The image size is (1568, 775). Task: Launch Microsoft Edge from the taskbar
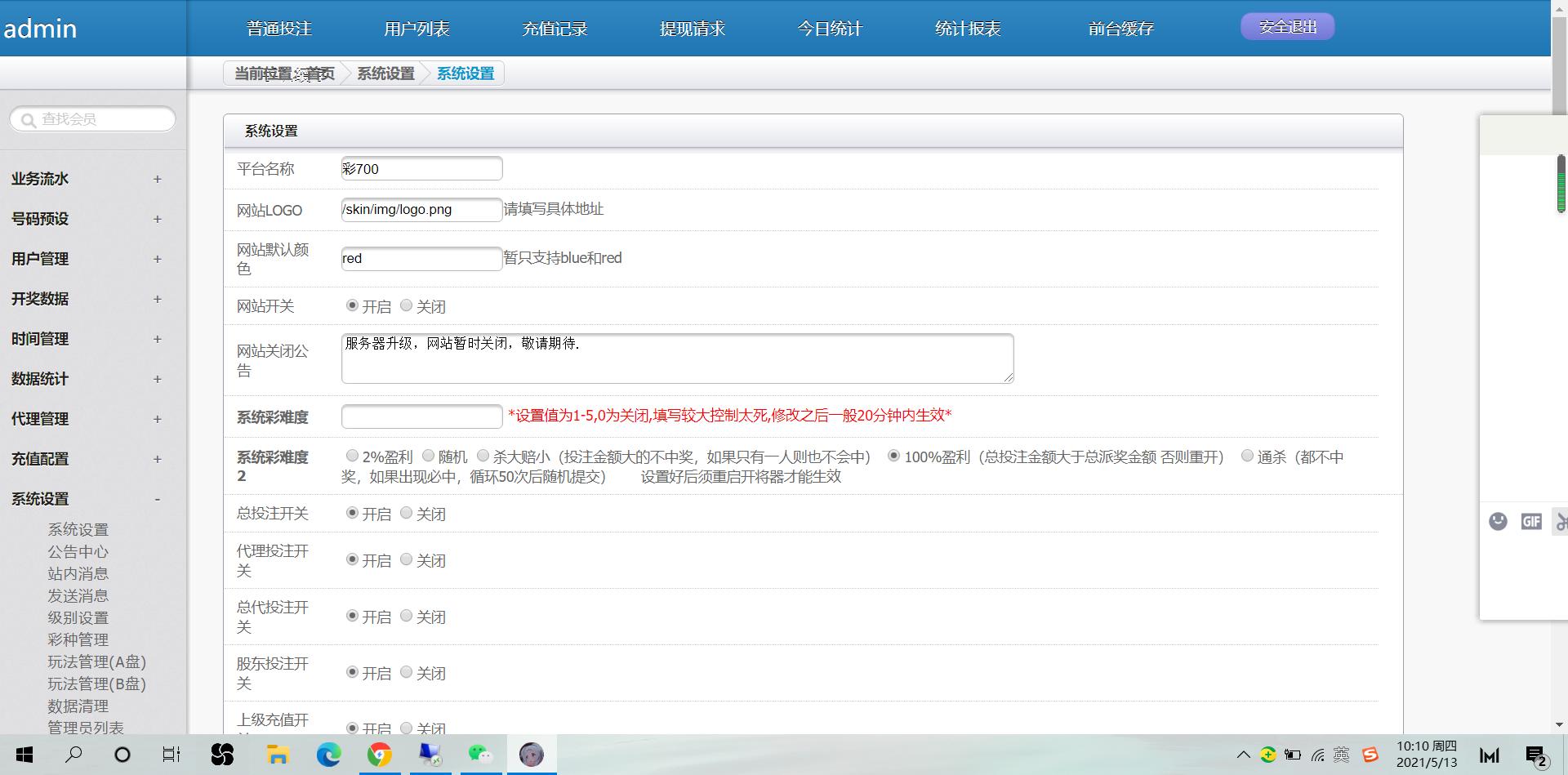(x=328, y=755)
